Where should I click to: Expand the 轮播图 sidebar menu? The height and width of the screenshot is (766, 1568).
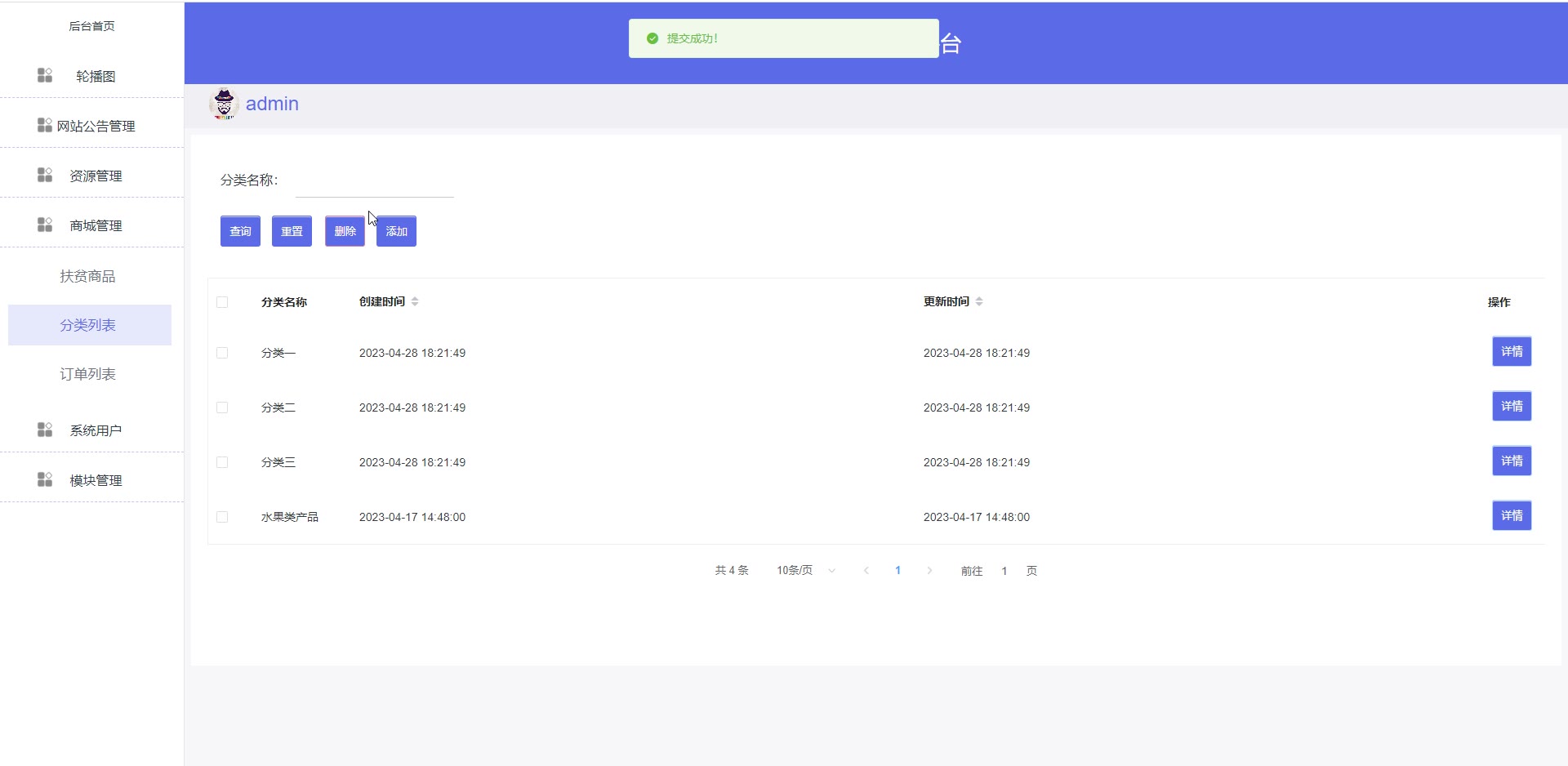point(91,76)
